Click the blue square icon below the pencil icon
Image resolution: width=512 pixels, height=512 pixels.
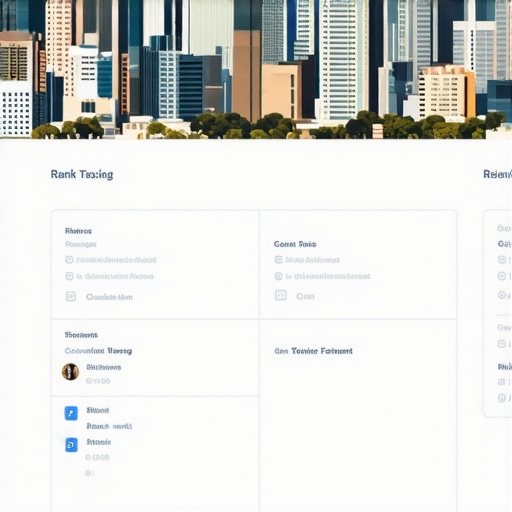(x=71, y=445)
